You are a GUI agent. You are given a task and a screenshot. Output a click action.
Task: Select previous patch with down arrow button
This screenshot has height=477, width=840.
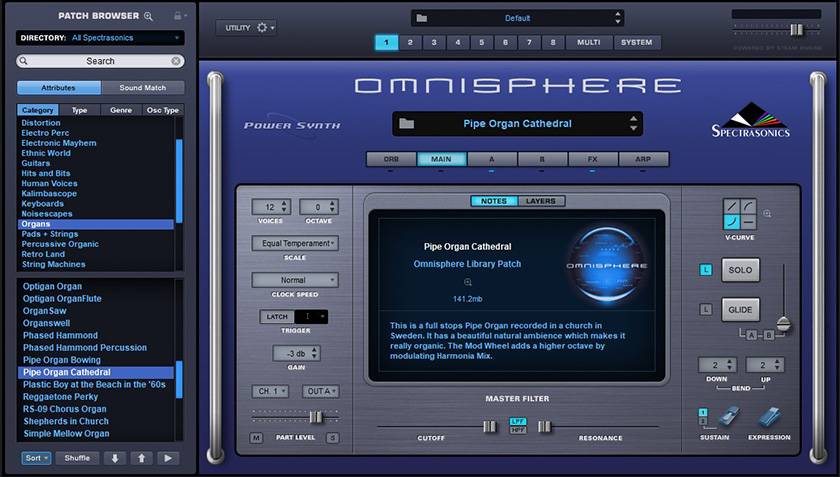(x=115, y=458)
